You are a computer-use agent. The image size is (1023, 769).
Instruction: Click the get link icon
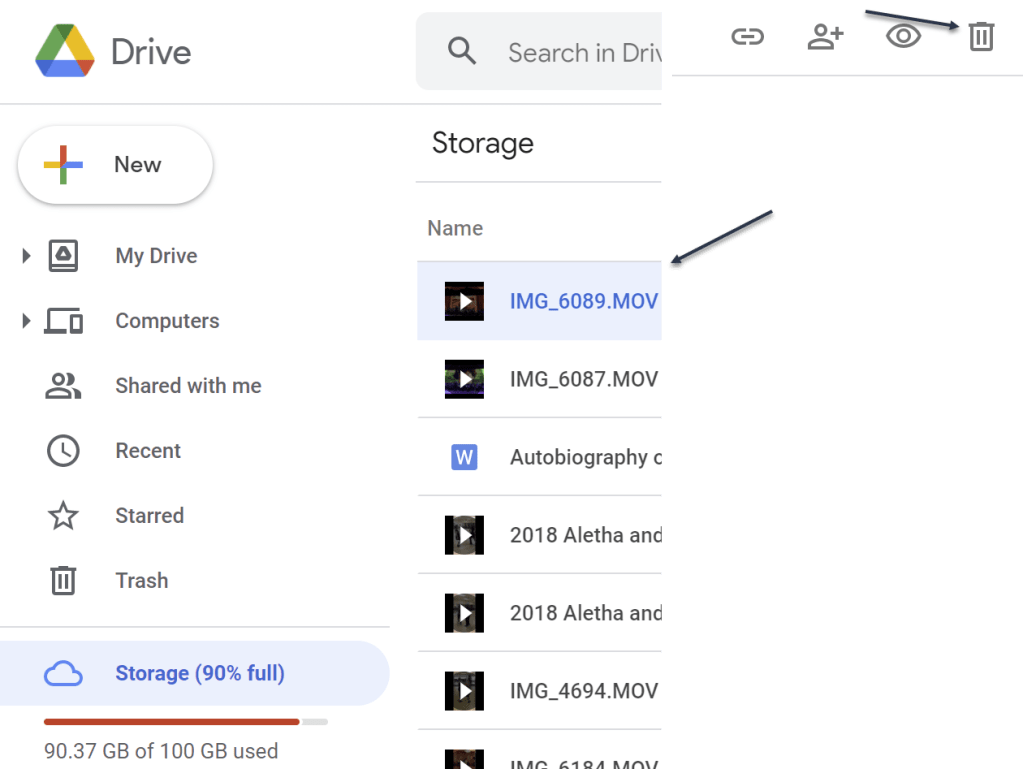pyautogui.click(x=747, y=38)
